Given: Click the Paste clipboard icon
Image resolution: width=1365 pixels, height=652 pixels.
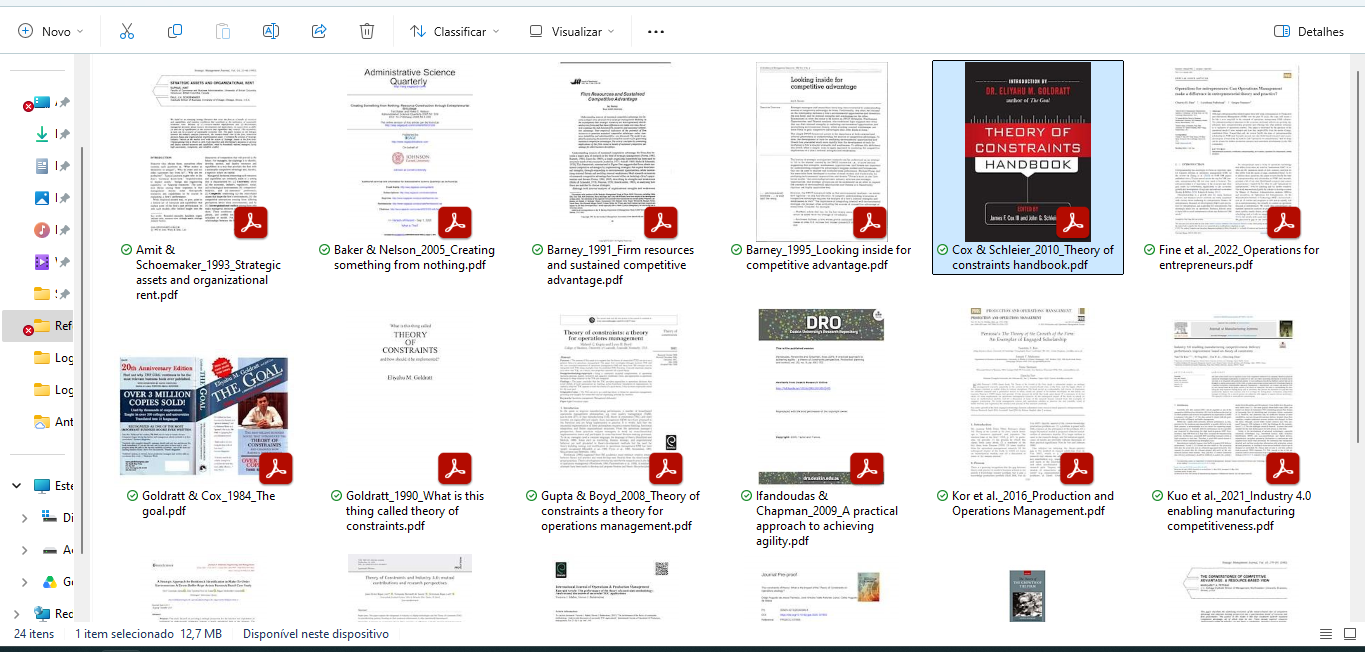Looking at the screenshot, I should point(223,31).
